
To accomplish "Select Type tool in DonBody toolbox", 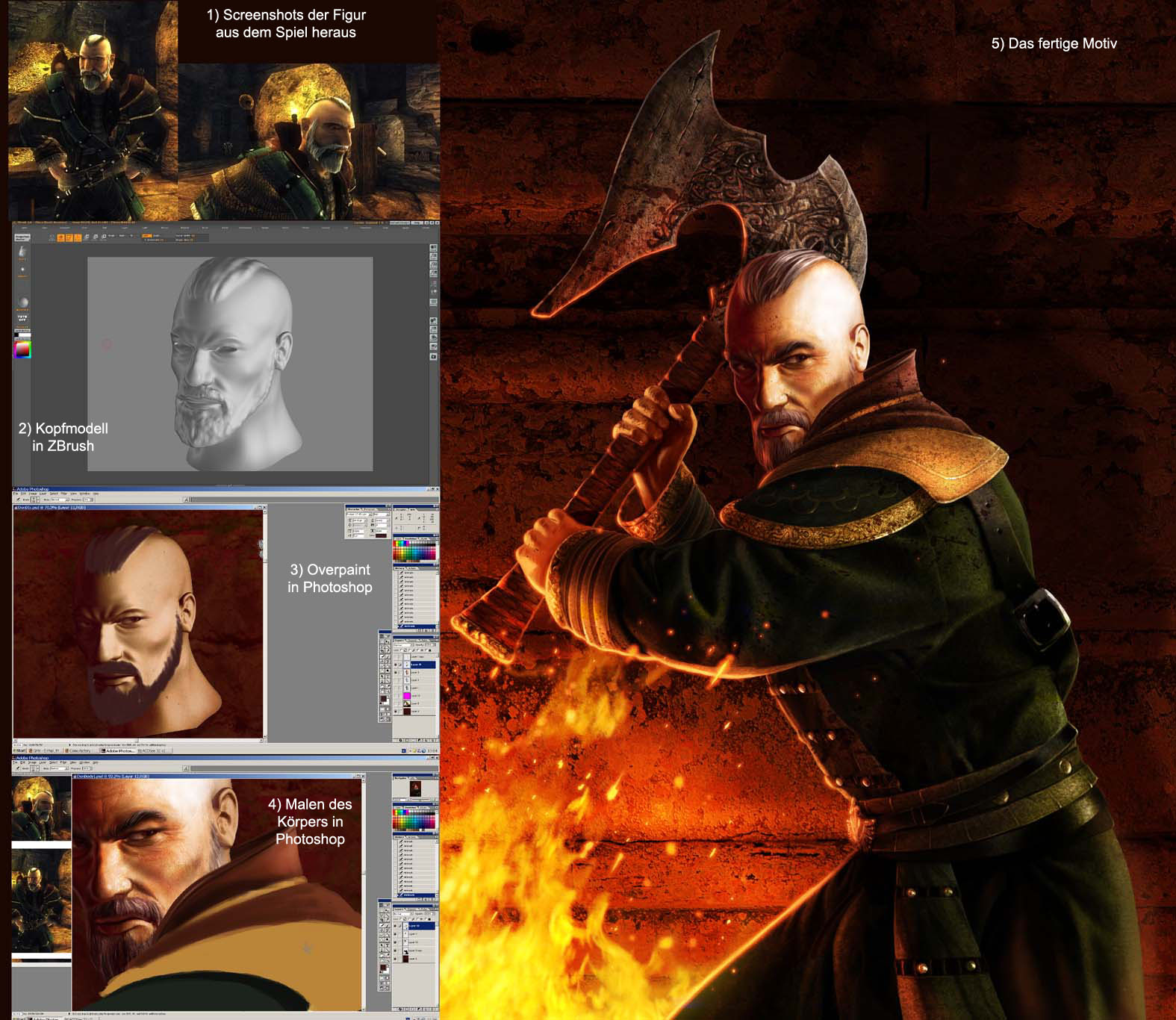I will (x=388, y=945).
